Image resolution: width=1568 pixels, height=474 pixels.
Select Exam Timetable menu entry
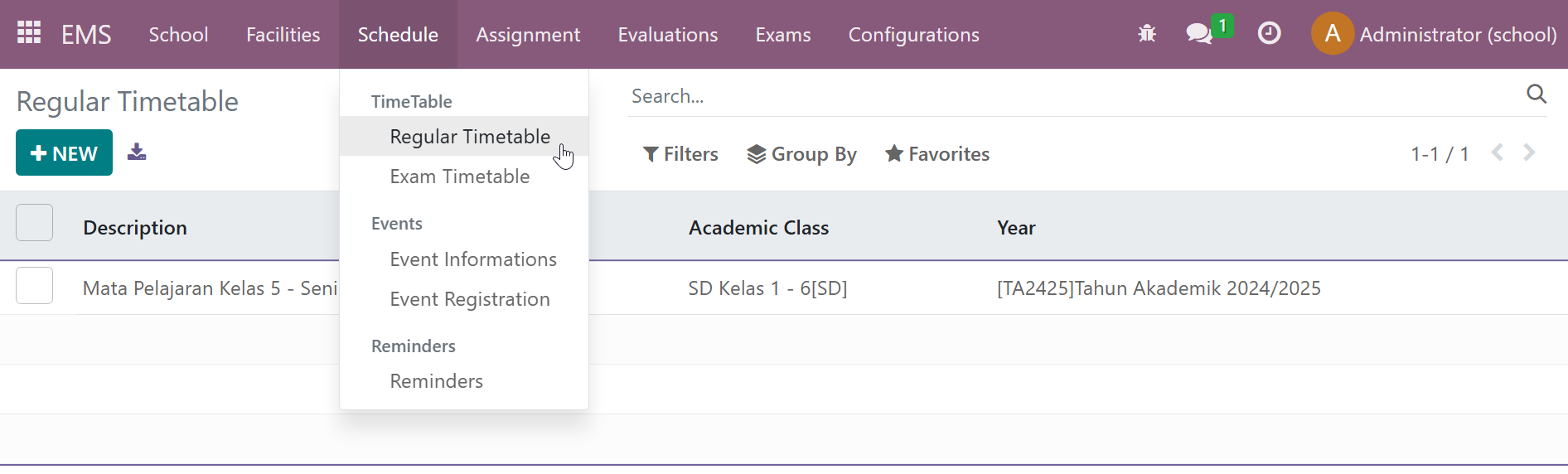pyautogui.click(x=459, y=177)
